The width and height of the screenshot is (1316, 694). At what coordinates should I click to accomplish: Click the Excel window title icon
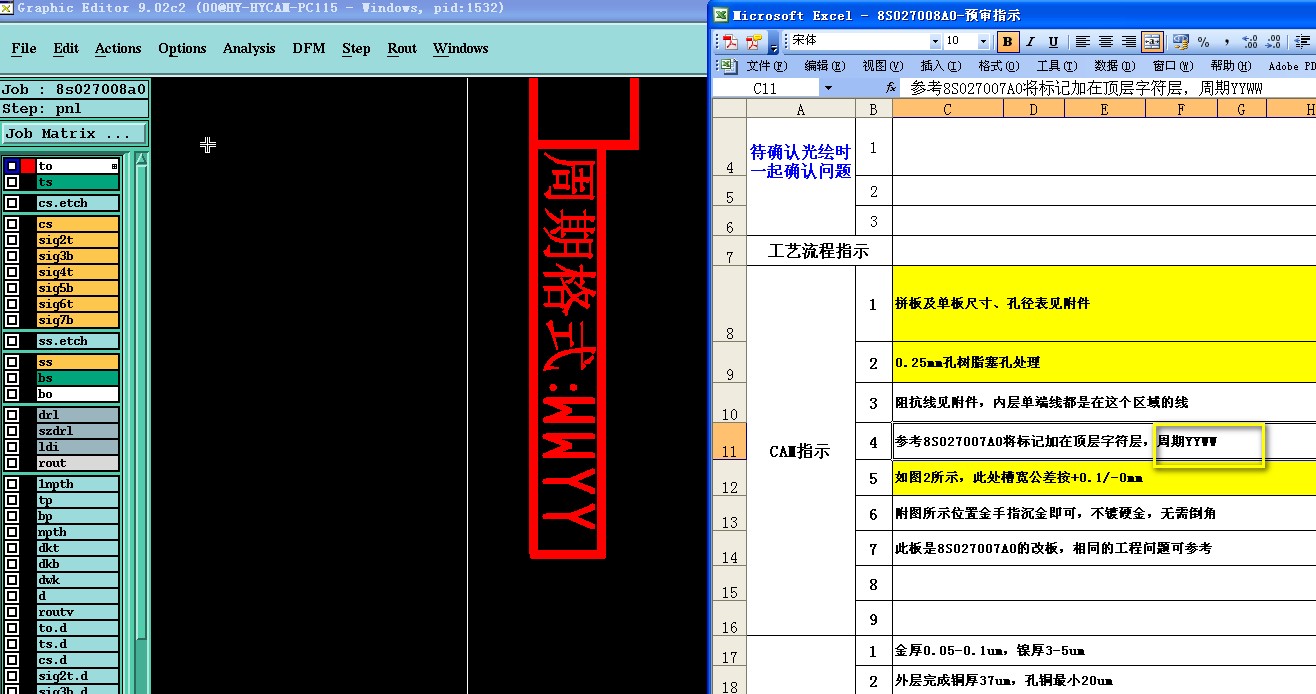tap(720, 15)
